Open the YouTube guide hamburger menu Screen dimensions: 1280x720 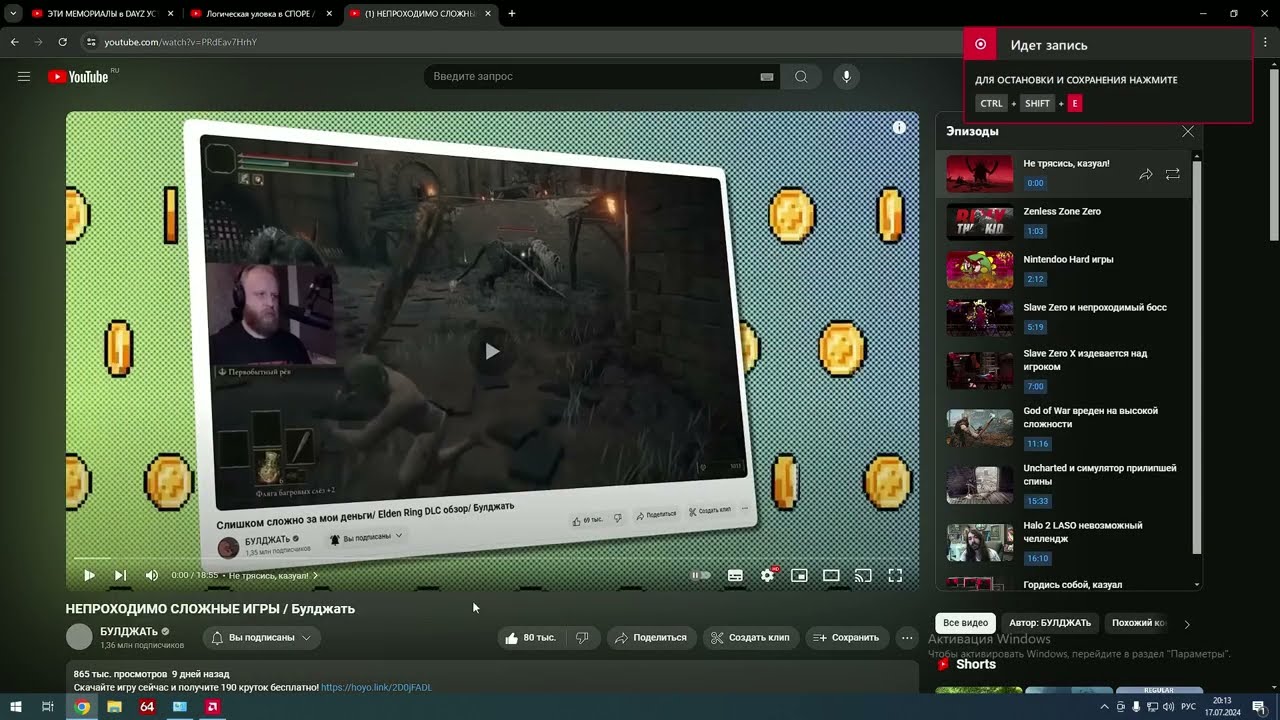coord(24,77)
